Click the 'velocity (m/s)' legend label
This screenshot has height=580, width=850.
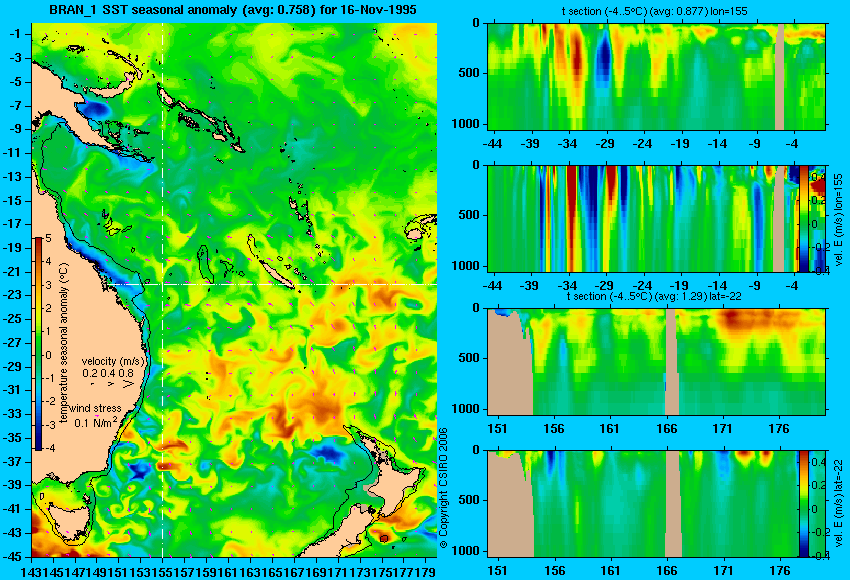tap(113, 361)
